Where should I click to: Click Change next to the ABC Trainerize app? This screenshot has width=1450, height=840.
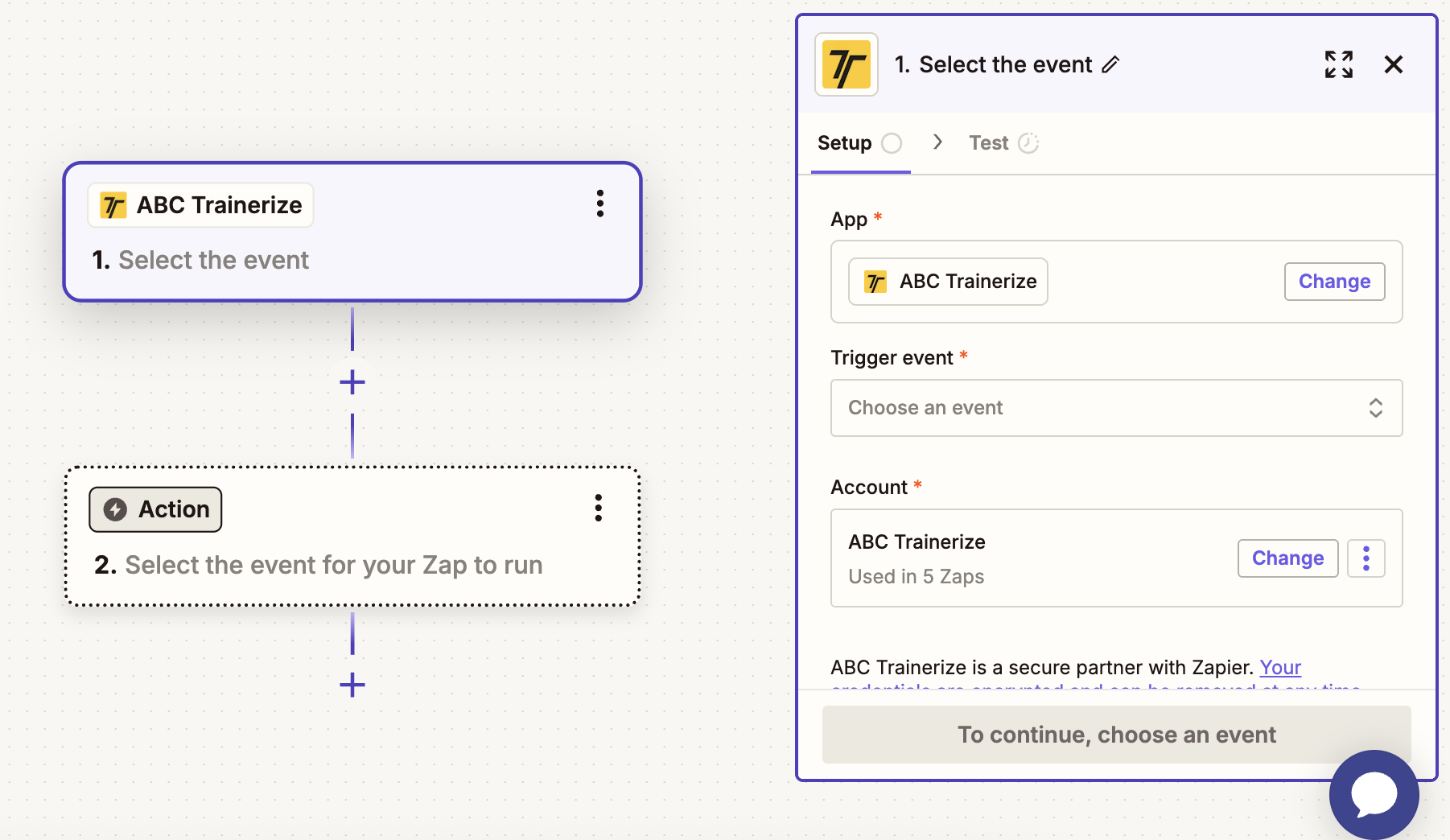click(1334, 282)
